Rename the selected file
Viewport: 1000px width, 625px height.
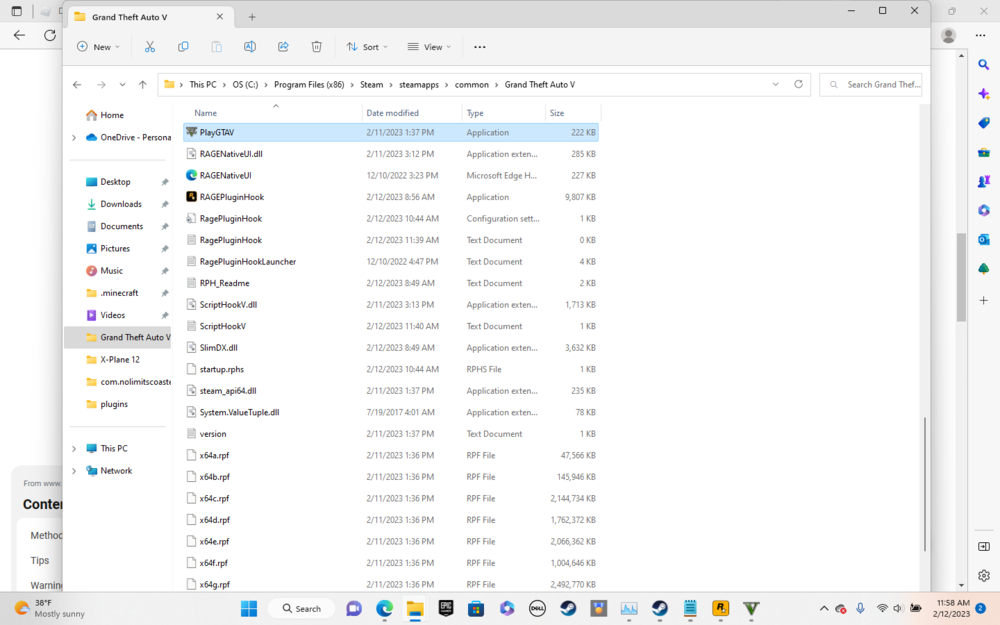(250, 46)
